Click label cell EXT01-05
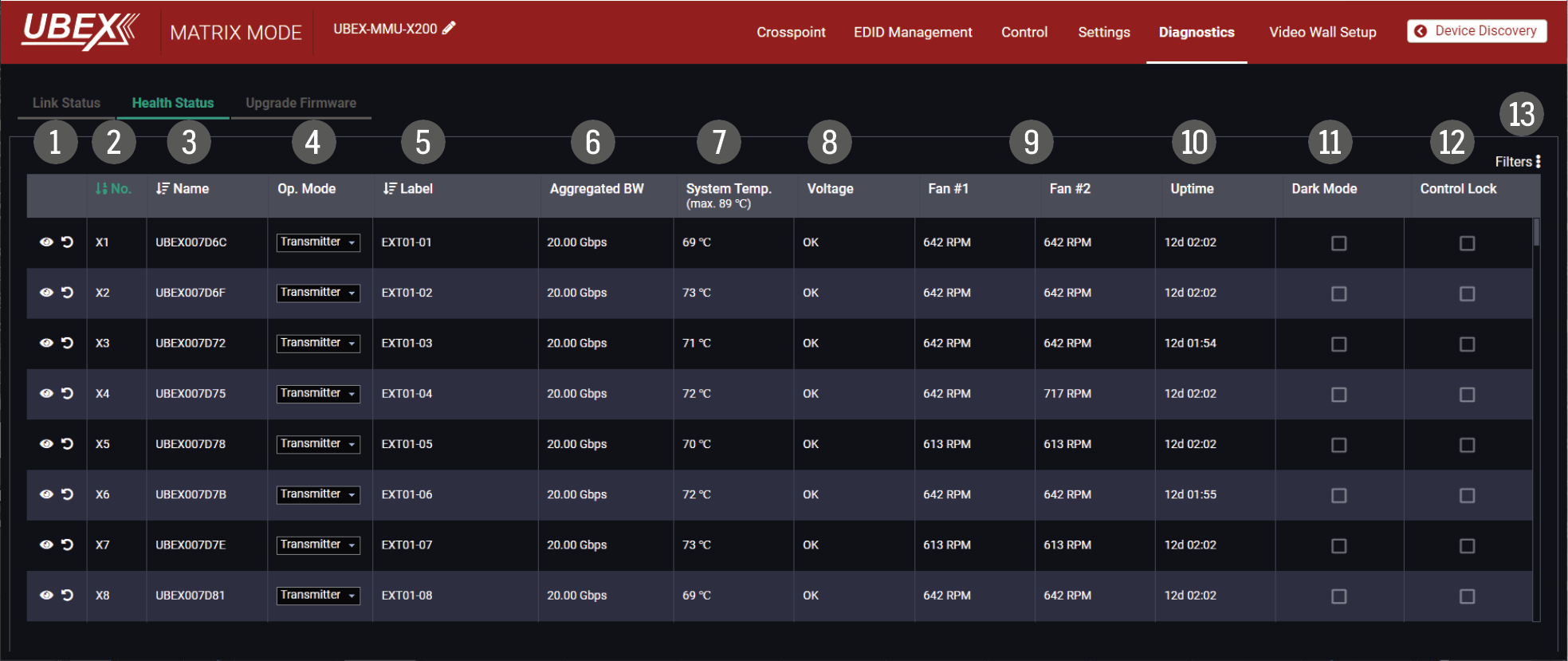1568x661 pixels. pyautogui.click(x=407, y=444)
